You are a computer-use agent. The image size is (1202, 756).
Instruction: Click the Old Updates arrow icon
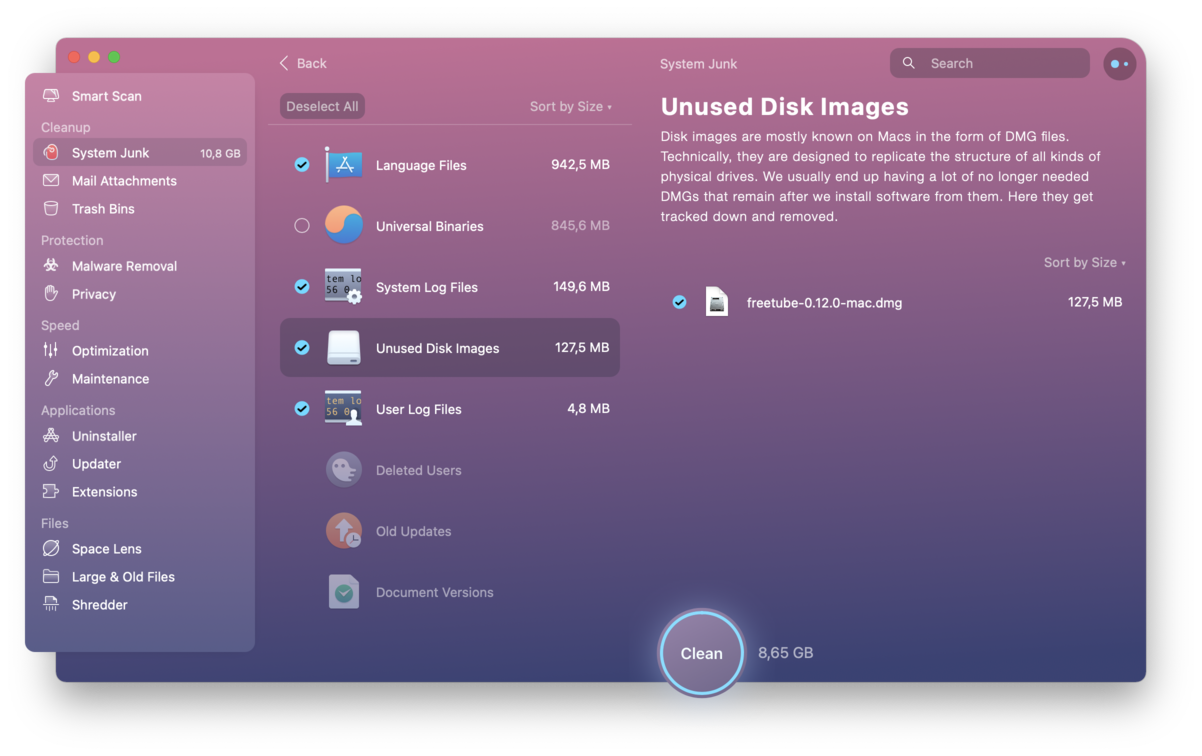[344, 531]
